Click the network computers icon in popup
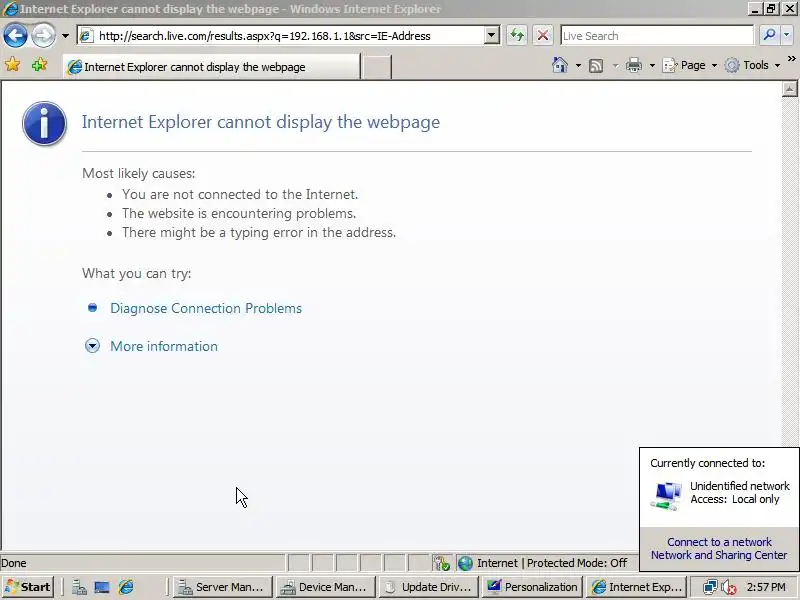 [x=666, y=495]
